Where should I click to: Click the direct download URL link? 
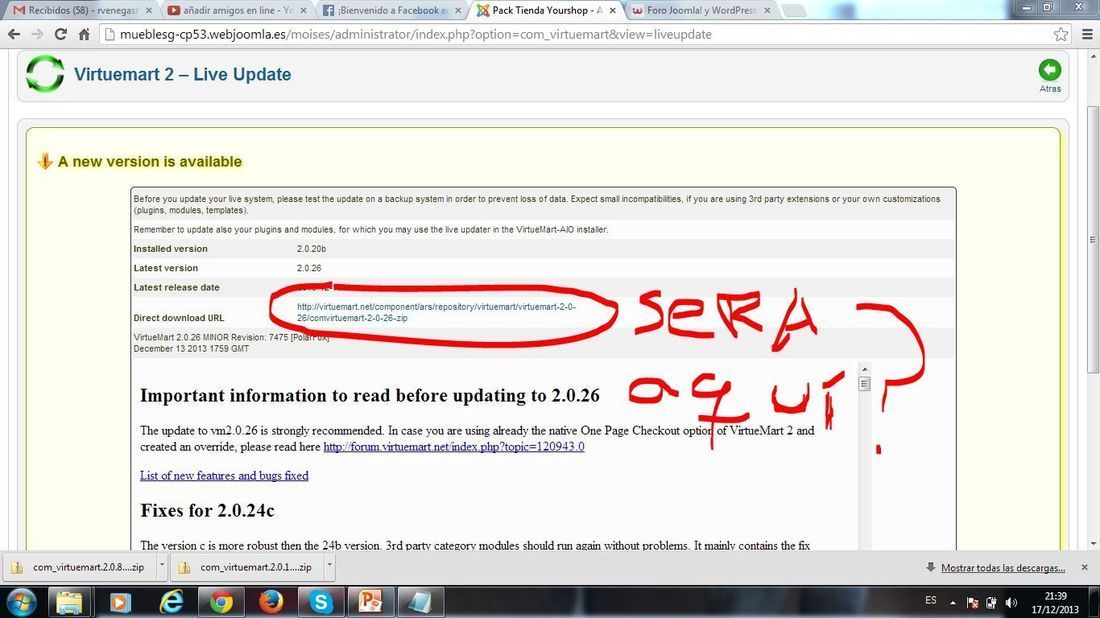click(x=436, y=312)
